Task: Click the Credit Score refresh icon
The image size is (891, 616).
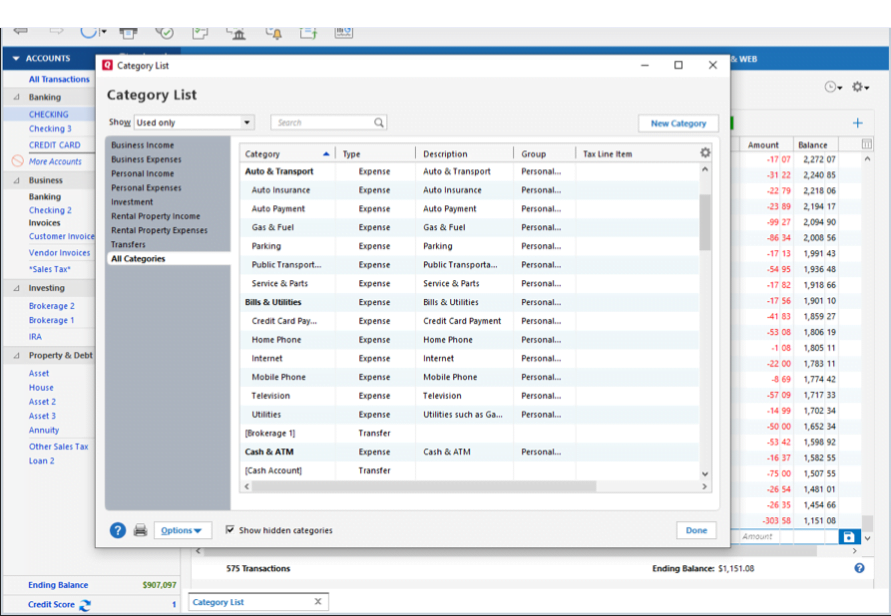Action: pos(85,605)
